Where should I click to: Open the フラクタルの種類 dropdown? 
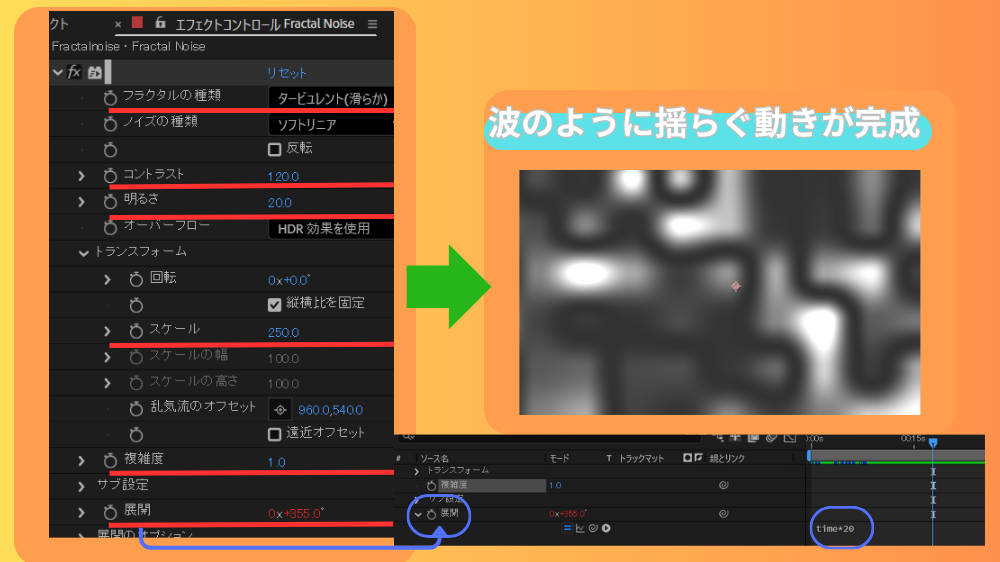coord(330,98)
